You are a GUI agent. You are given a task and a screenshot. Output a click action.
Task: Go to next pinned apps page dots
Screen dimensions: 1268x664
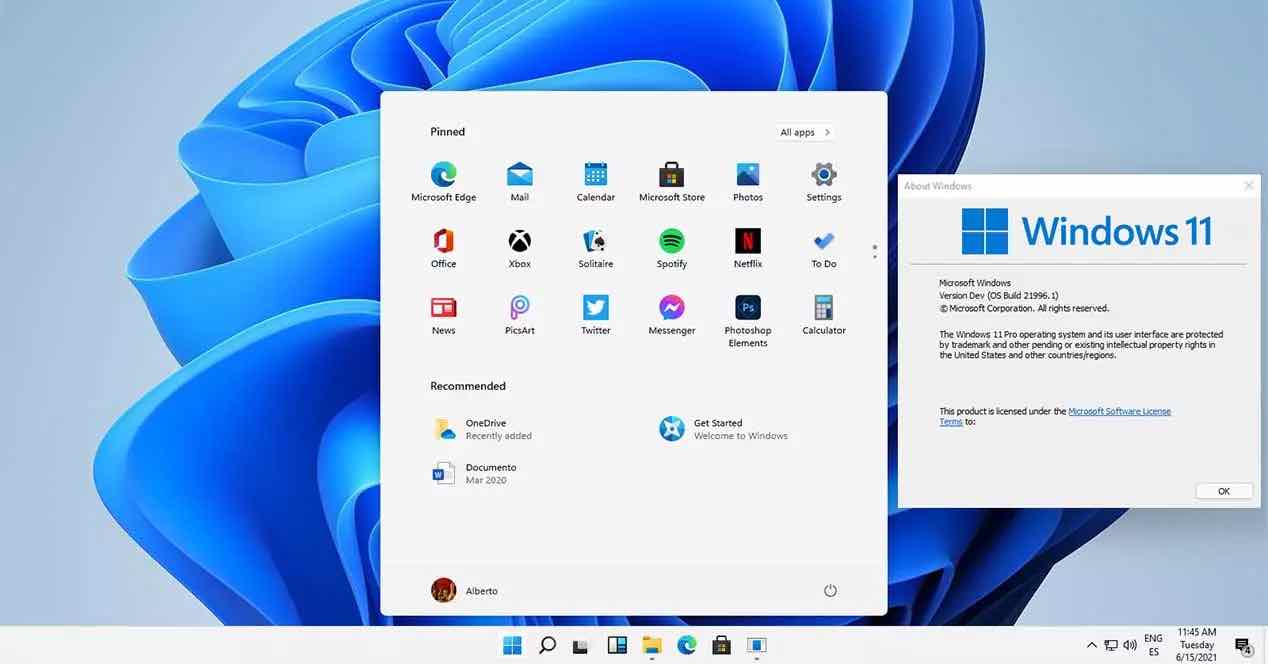[x=875, y=252]
